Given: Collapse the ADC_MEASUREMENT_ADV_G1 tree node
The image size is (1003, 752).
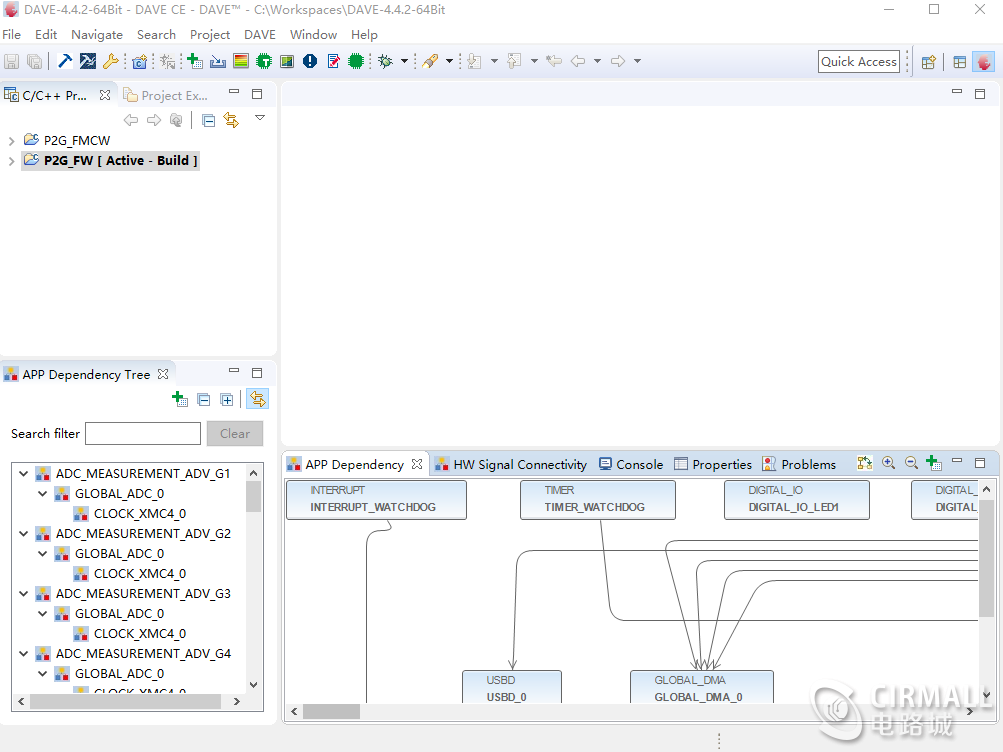Looking at the screenshot, I should click(23, 474).
